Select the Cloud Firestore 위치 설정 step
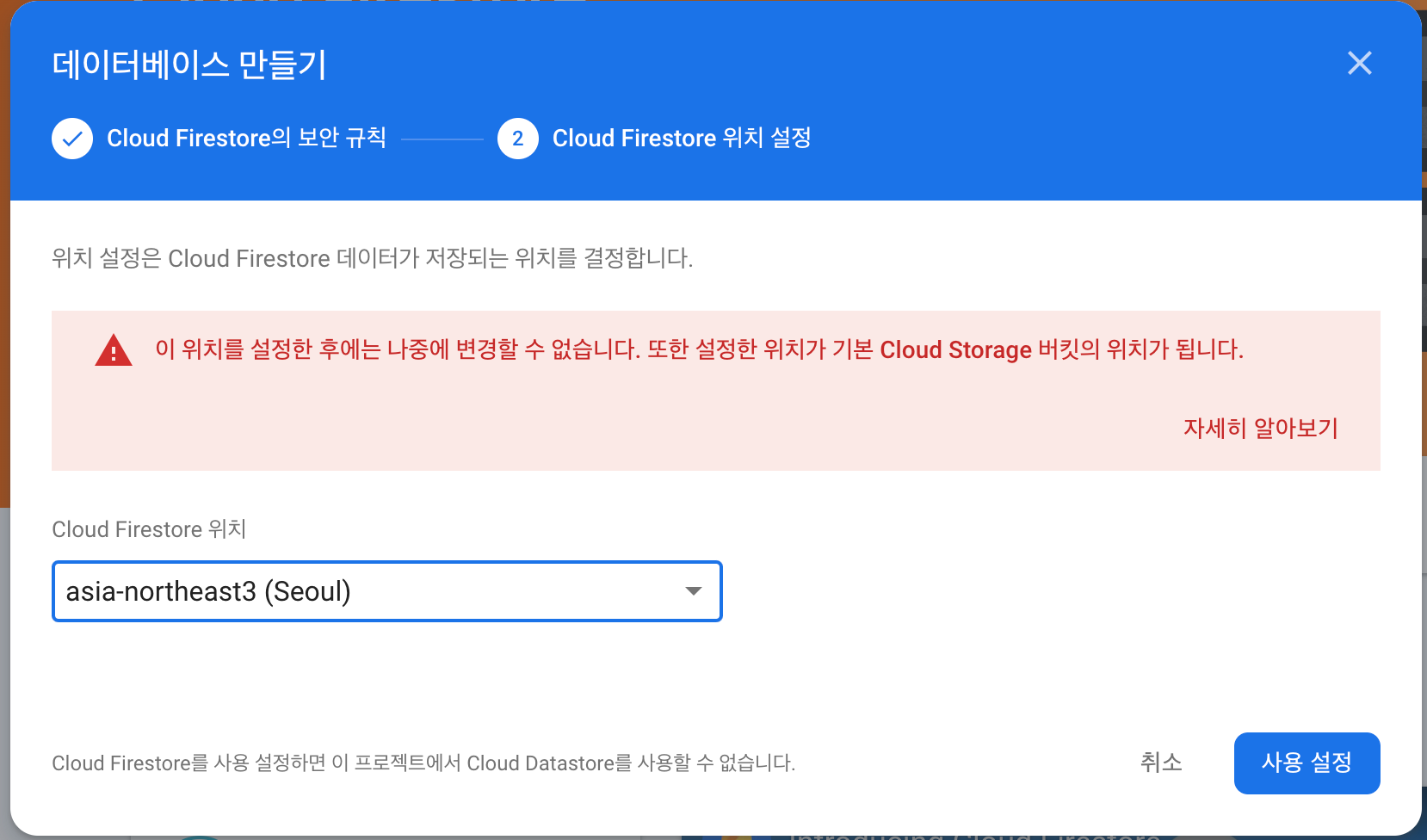The image size is (1427, 840). [x=682, y=138]
